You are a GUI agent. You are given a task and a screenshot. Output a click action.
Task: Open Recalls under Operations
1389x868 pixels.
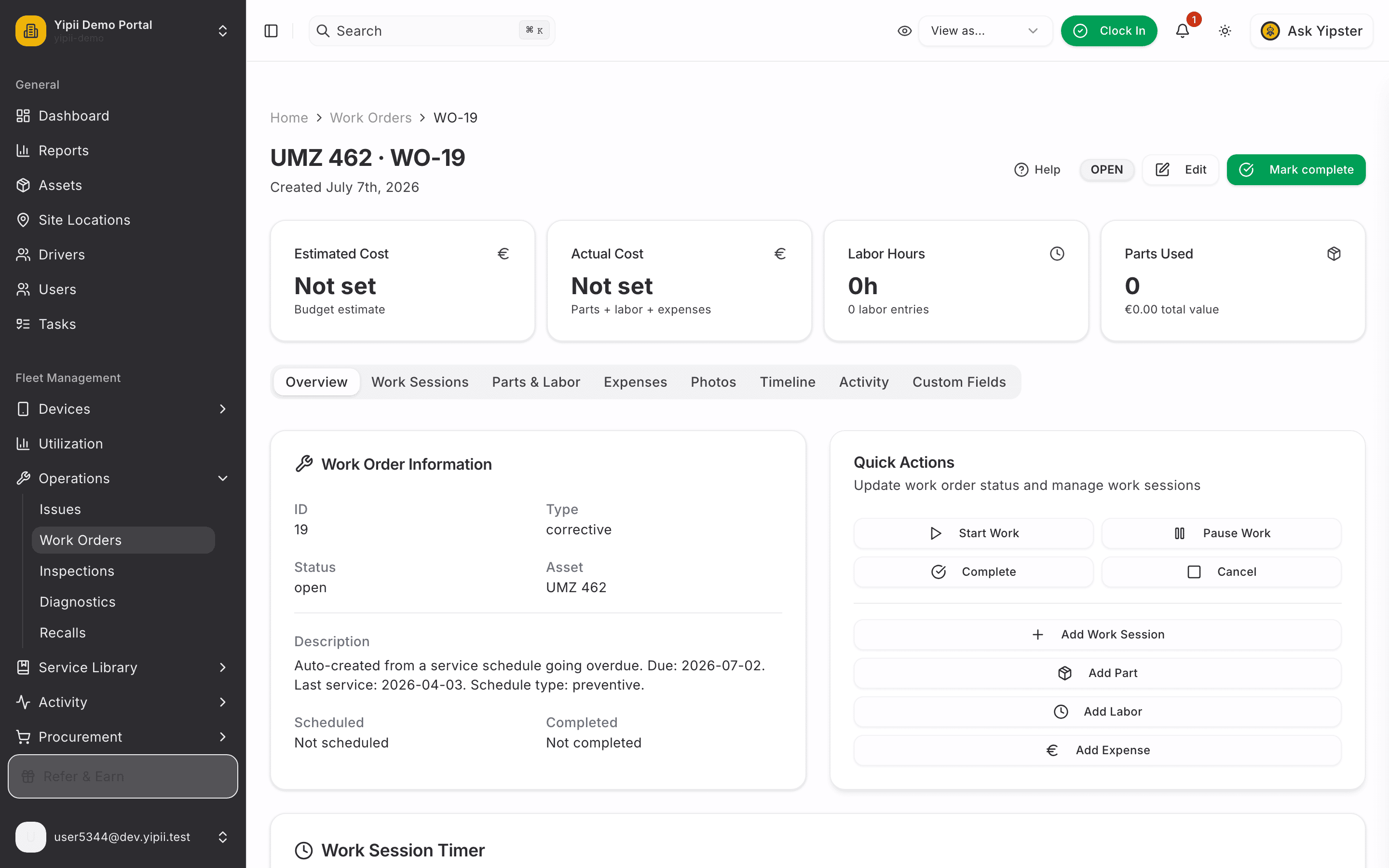tap(123, 633)
